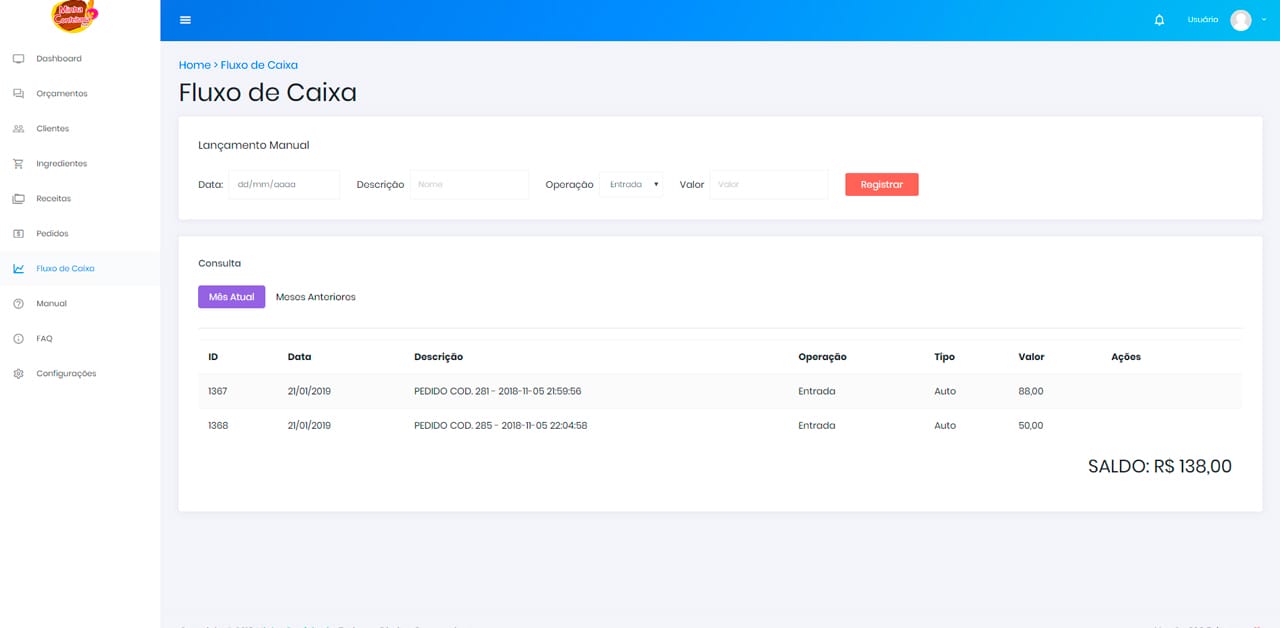Screen dimensions: 1280x628
Task: Follow the Home breadcrumb link
Action: [194, 65]
